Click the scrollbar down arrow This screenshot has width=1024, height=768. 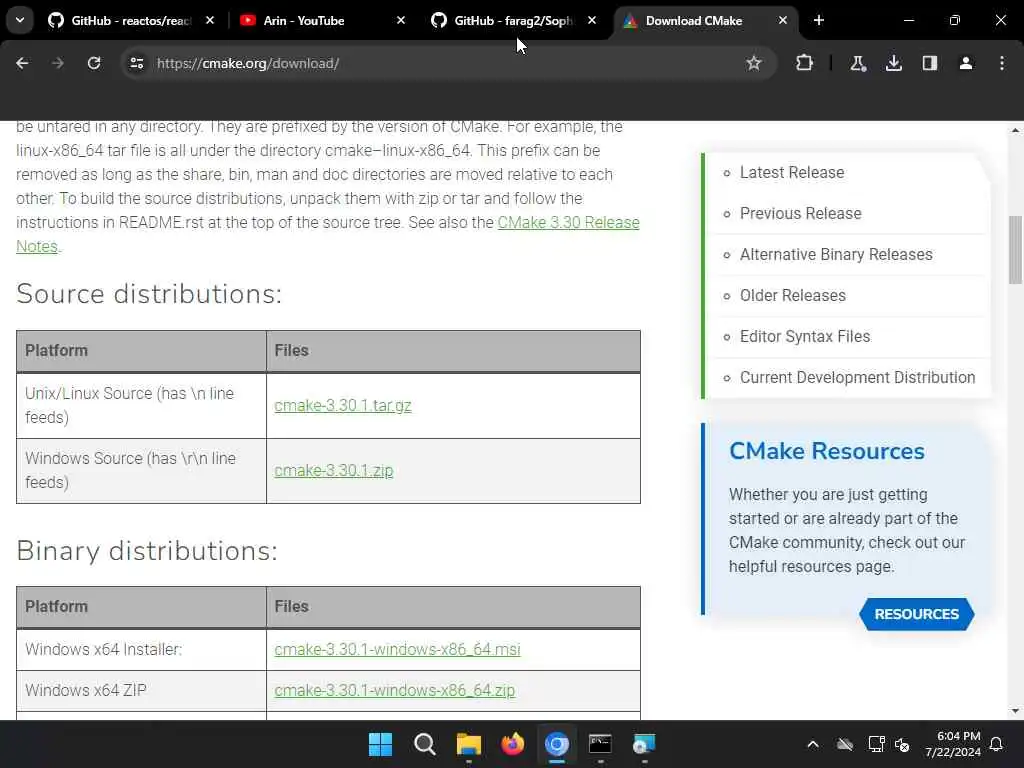coord(1015,711)
